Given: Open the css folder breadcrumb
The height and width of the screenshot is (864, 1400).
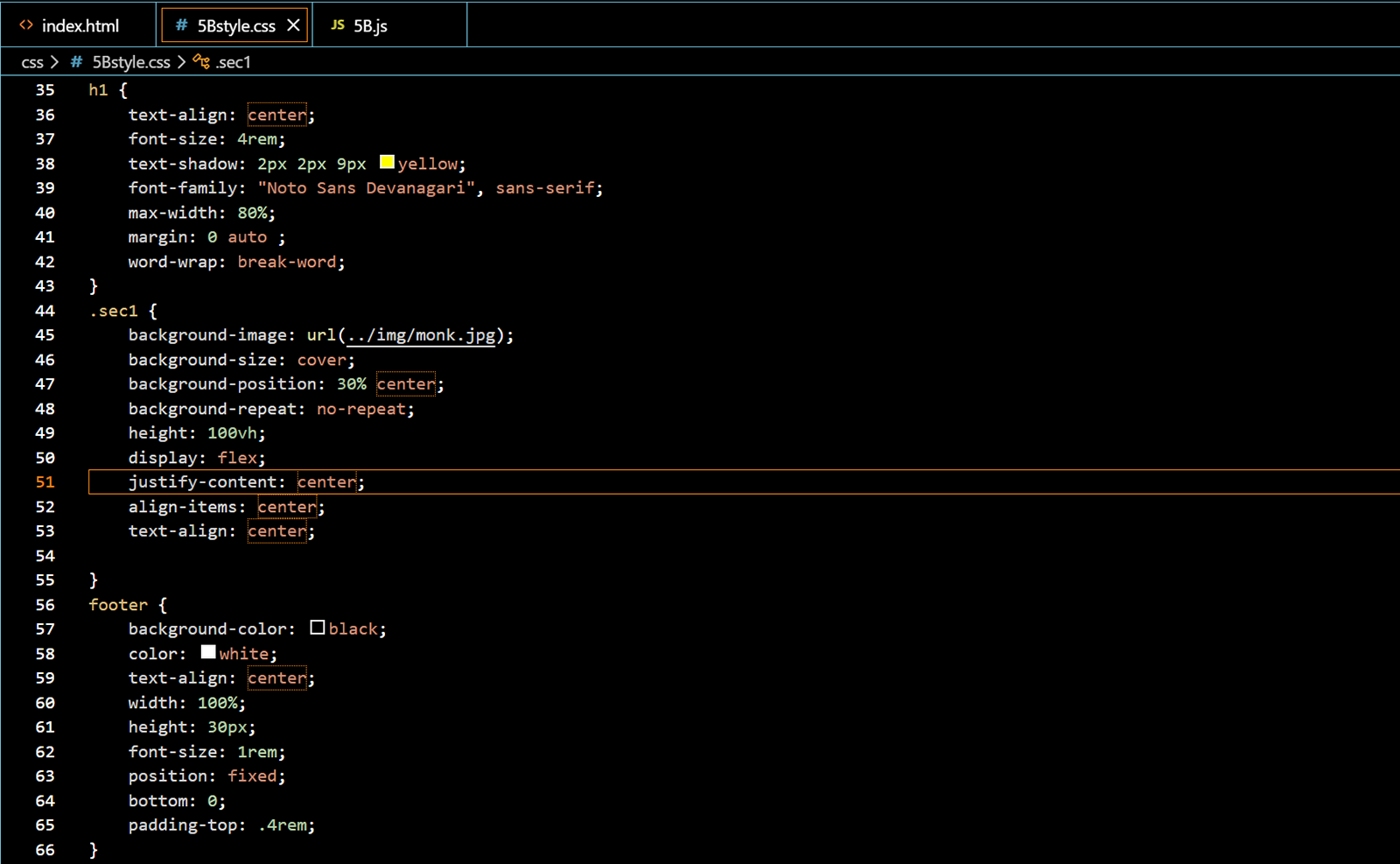Looking at the screenshot, I should [32, 62].
